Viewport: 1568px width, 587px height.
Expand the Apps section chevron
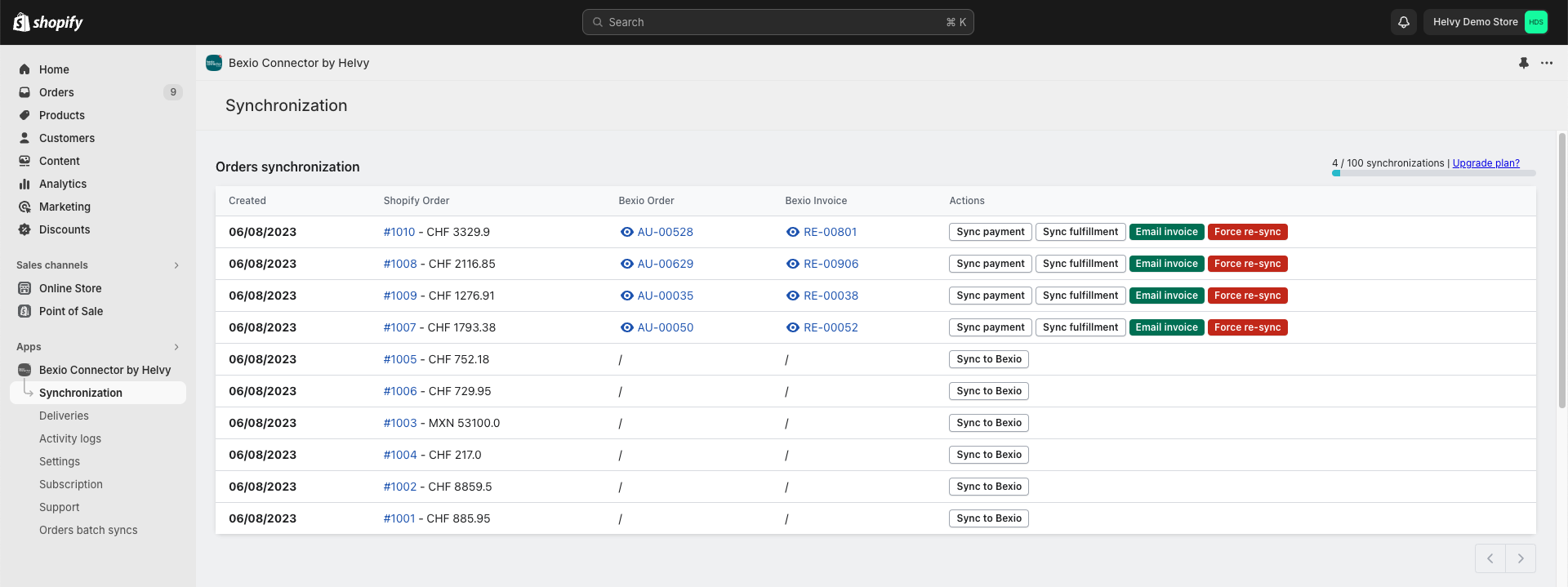click(x=176, y=347)
